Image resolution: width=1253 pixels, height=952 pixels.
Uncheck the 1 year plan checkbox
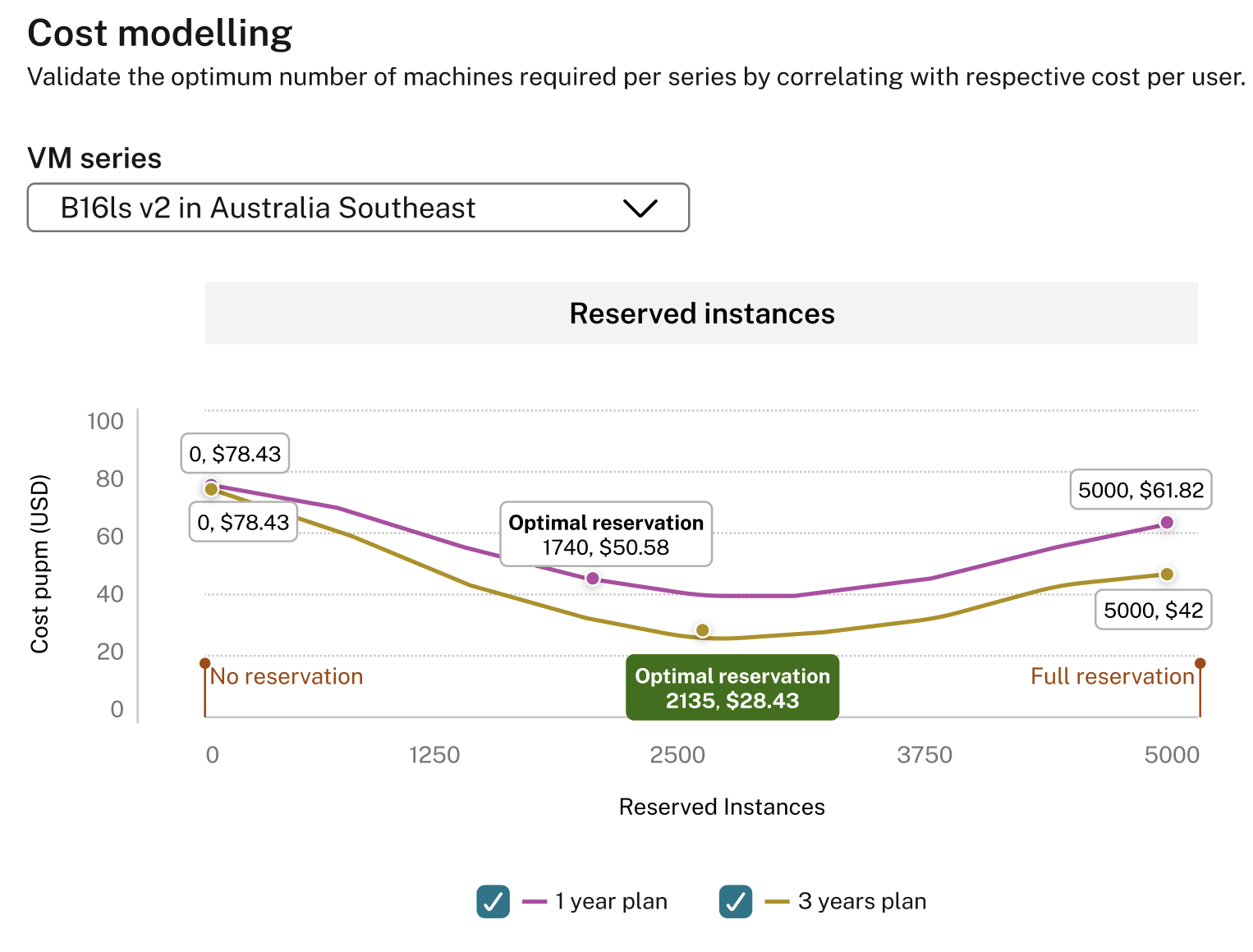pyautogui.click(x=493, y=901)
